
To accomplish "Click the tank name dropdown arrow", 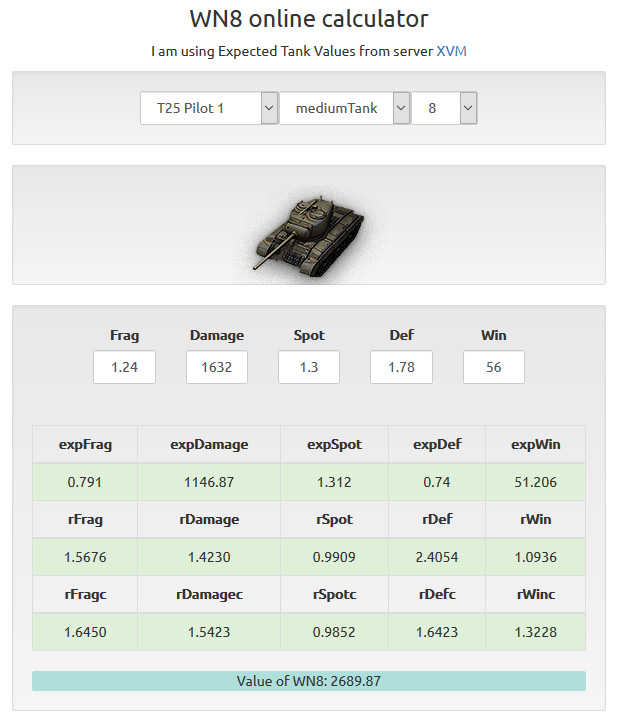I will (x=269, y=108).
